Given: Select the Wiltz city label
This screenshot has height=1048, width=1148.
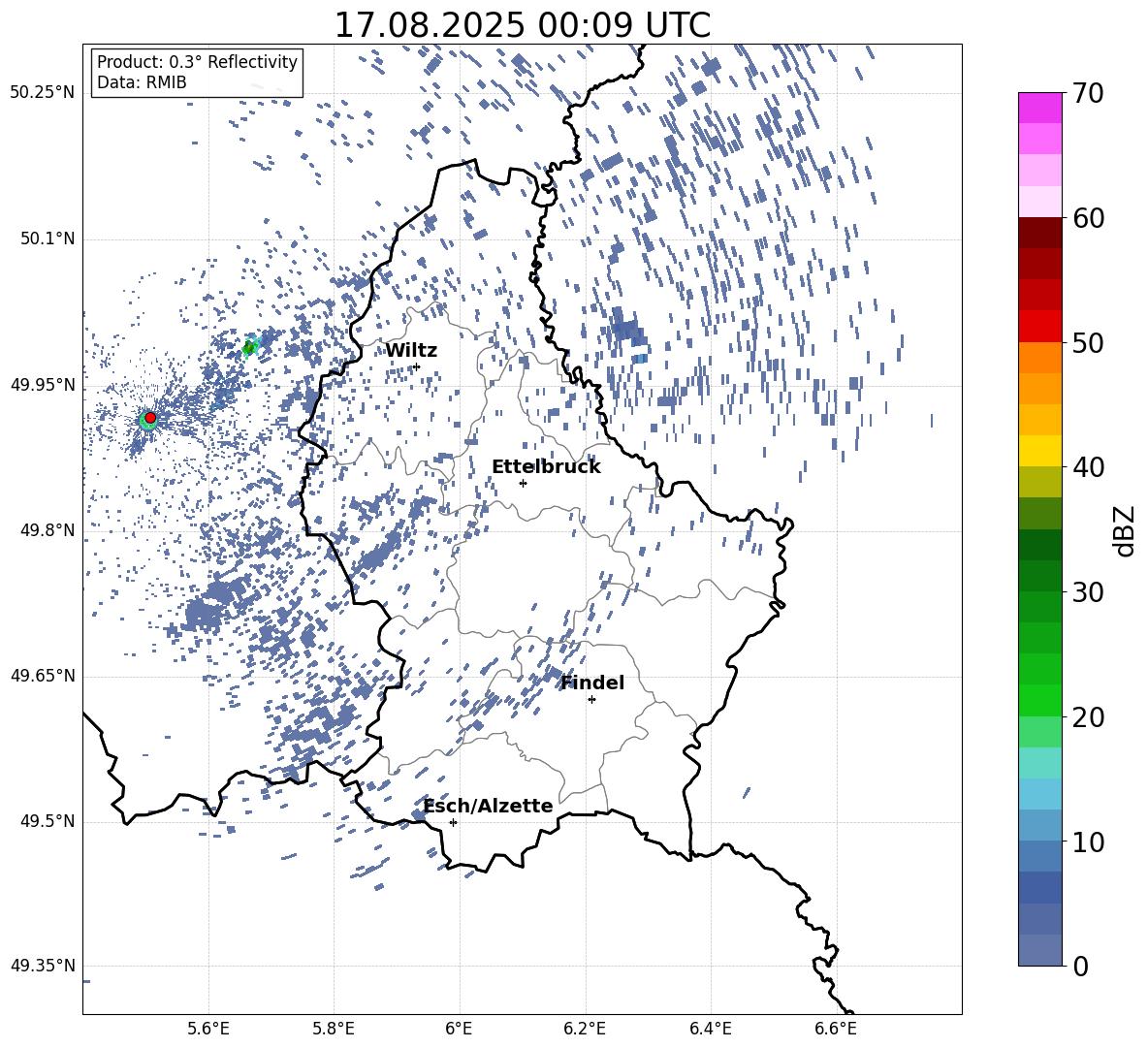Looking at the screenshot, I should pos(411,351).
